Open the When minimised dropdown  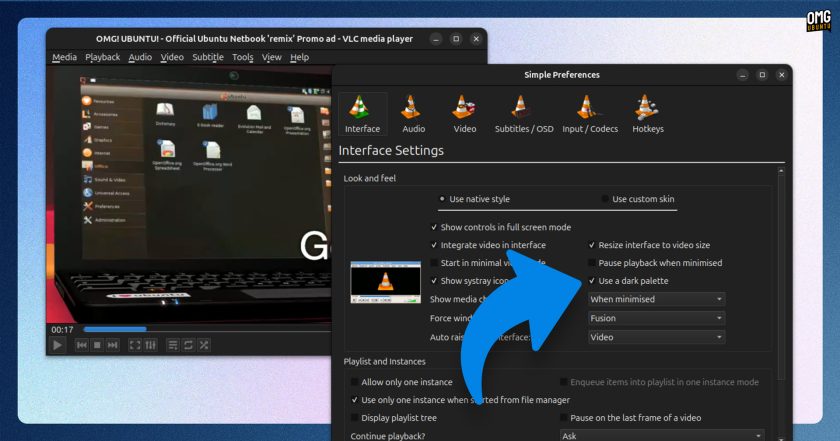656,299
